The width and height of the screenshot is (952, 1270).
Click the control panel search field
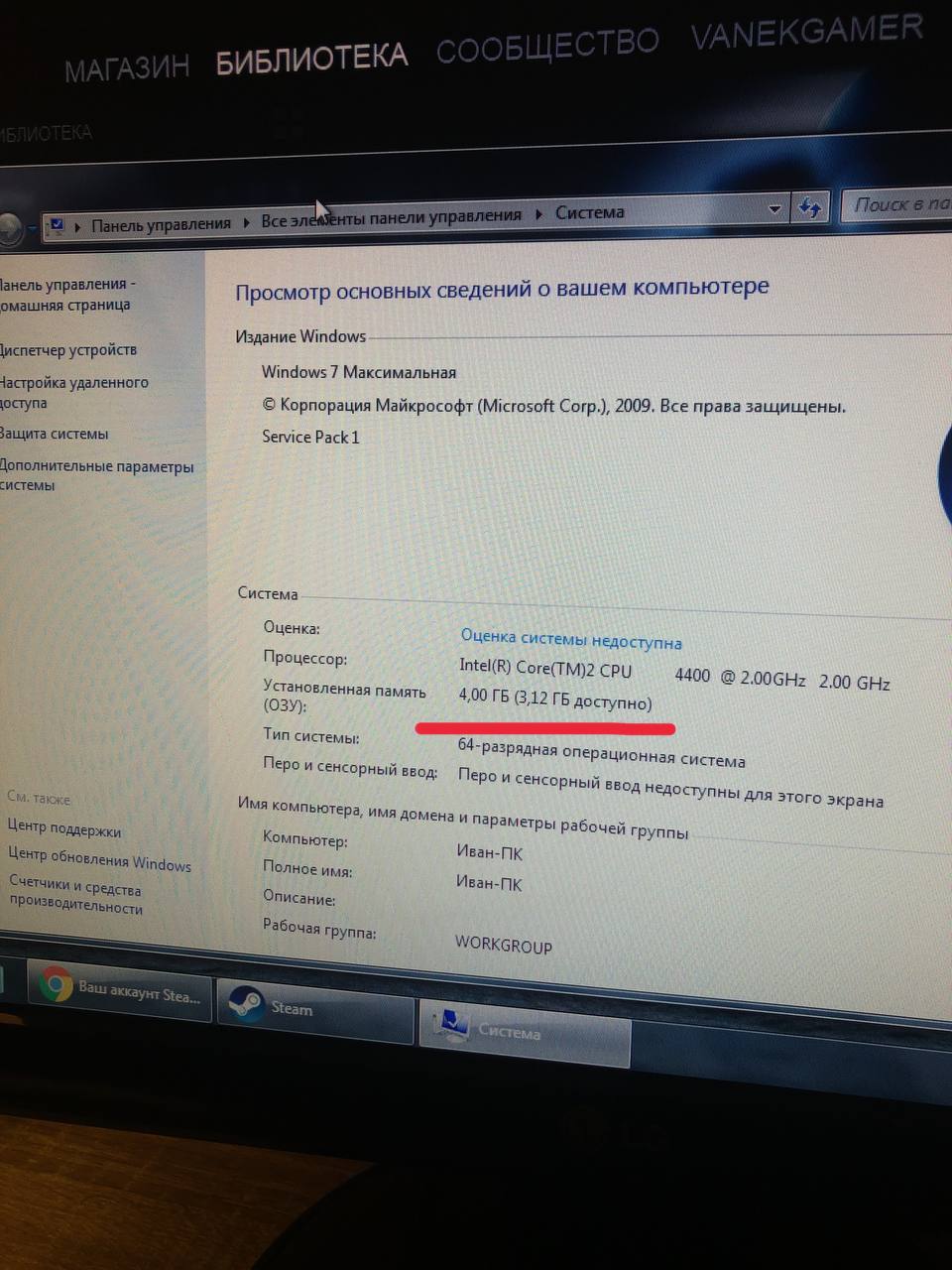click(x=898, y=204)
